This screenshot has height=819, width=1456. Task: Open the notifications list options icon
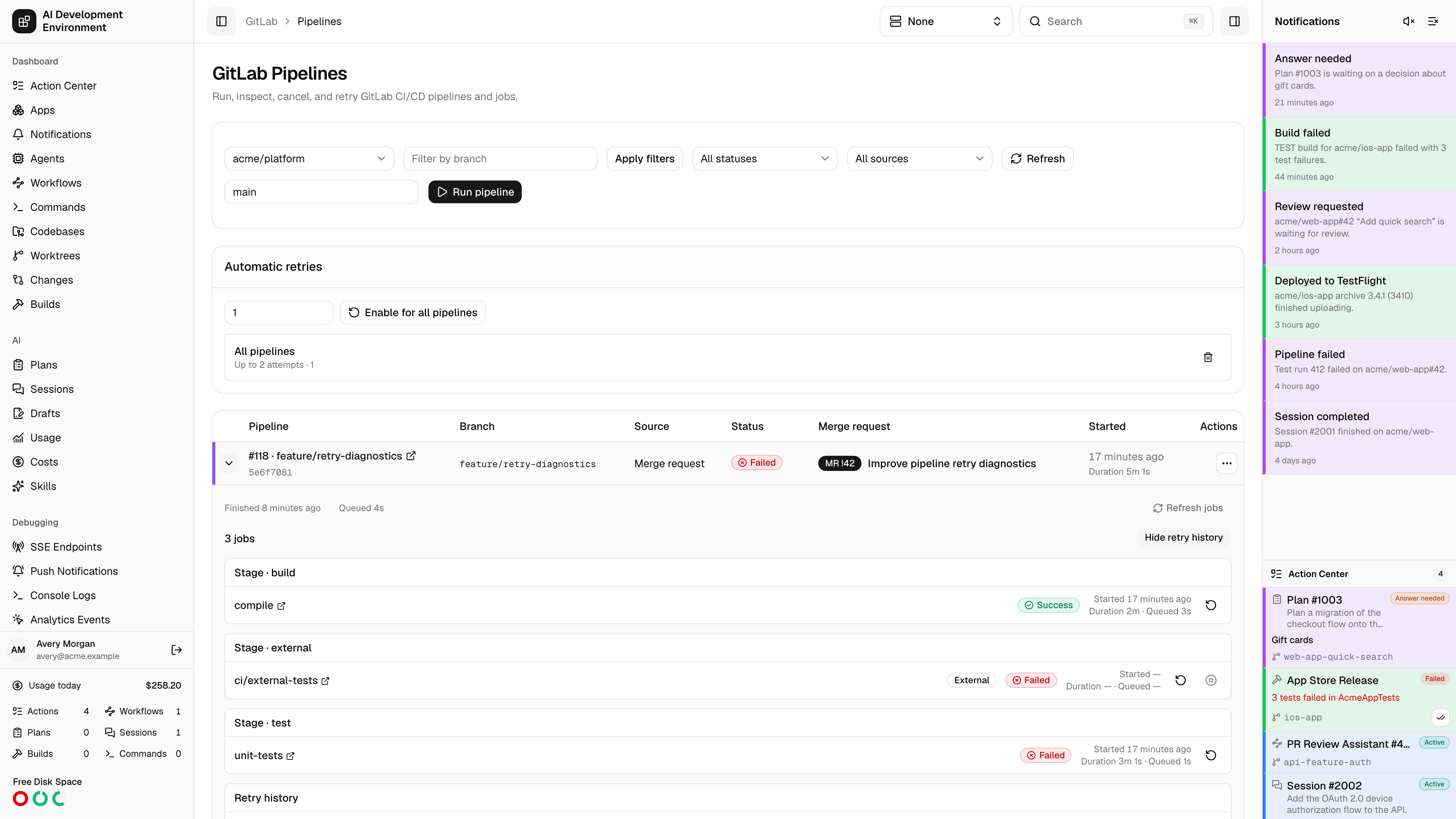tap(1433, 22)
